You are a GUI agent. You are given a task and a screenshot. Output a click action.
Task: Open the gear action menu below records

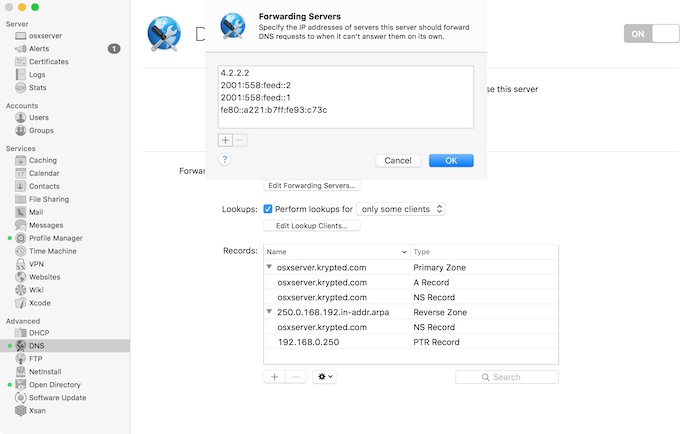(x=324, y=377)
